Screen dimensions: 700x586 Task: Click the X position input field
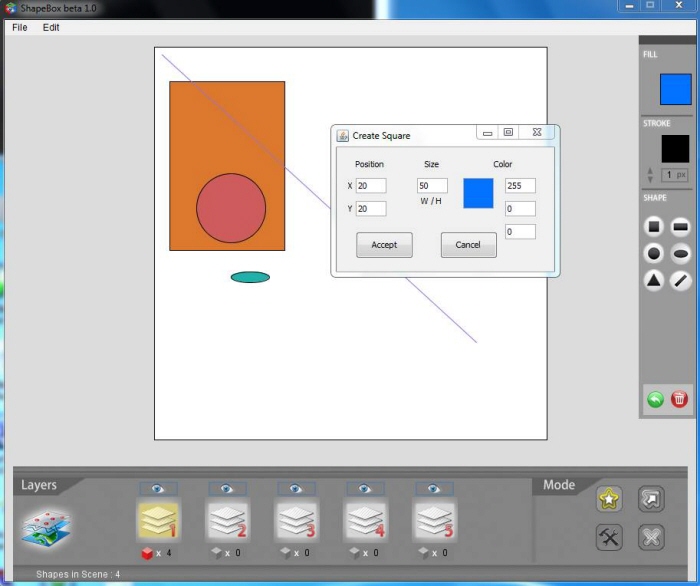(371, 186)
